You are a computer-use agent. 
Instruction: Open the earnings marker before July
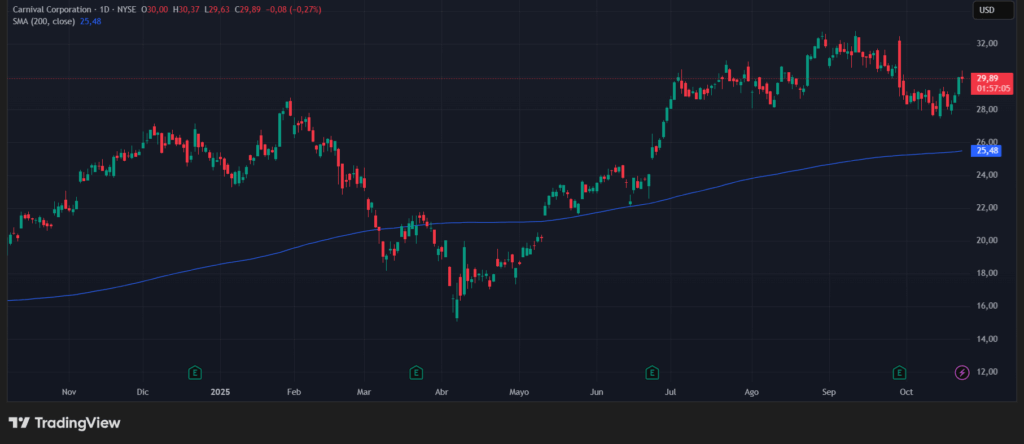point(652,373)
